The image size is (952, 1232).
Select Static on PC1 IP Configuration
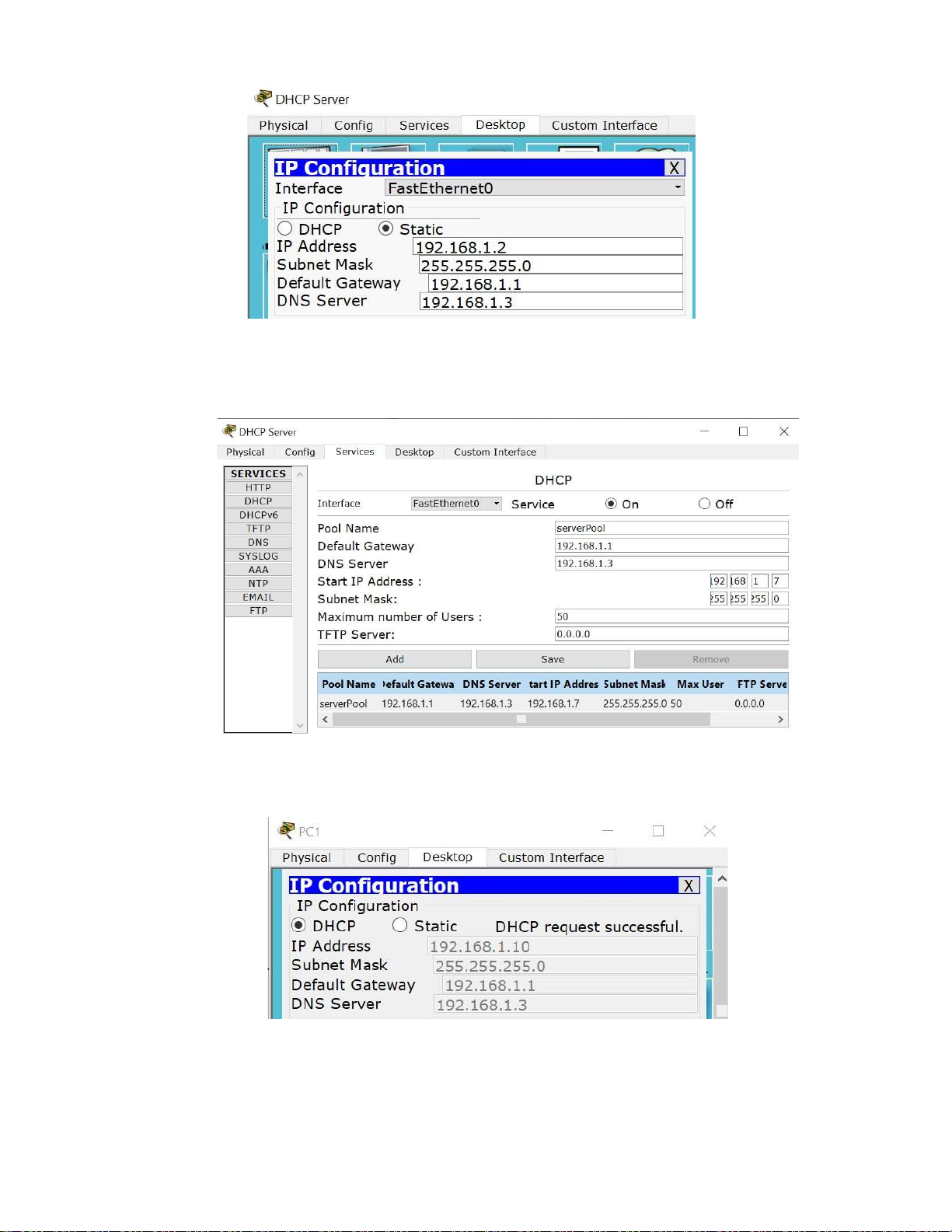coord(400,926)
